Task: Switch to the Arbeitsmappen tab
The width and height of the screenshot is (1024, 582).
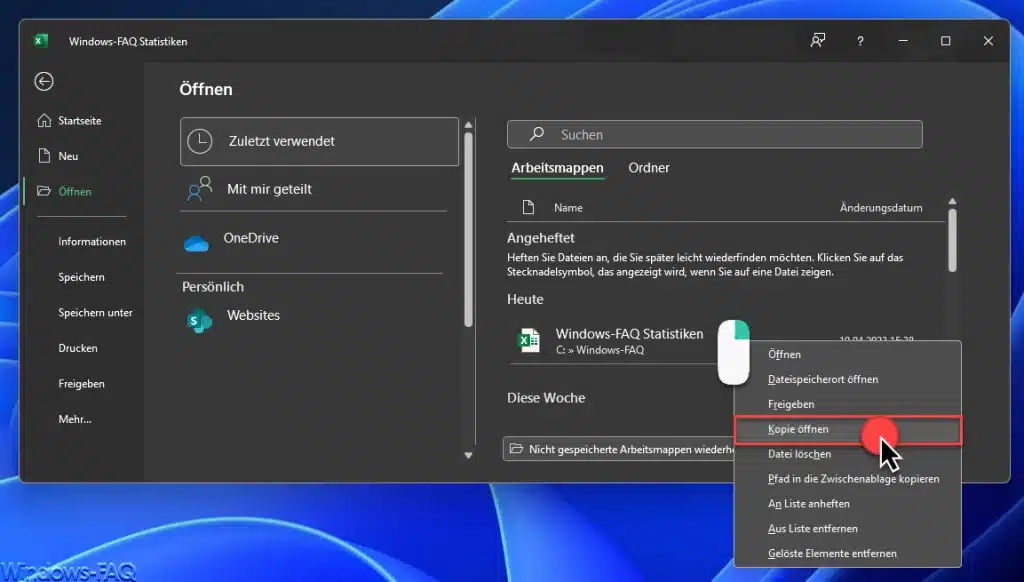Action: pyautogui.click(x=557, y=168)
